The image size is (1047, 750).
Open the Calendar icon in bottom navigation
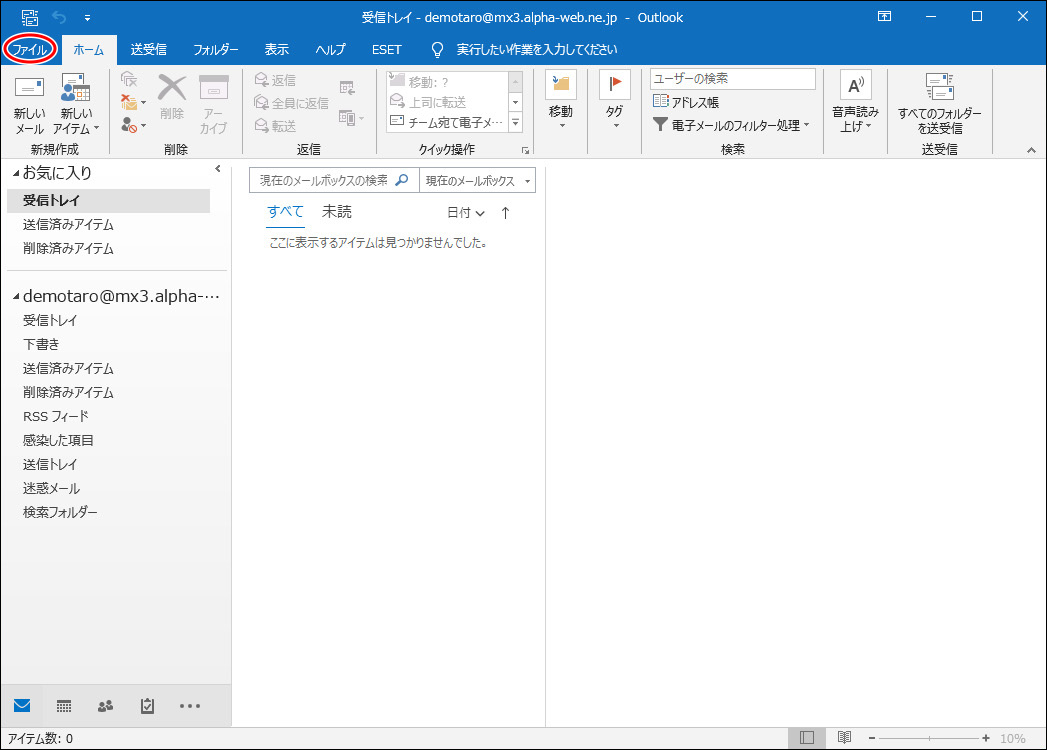point(64,706)
